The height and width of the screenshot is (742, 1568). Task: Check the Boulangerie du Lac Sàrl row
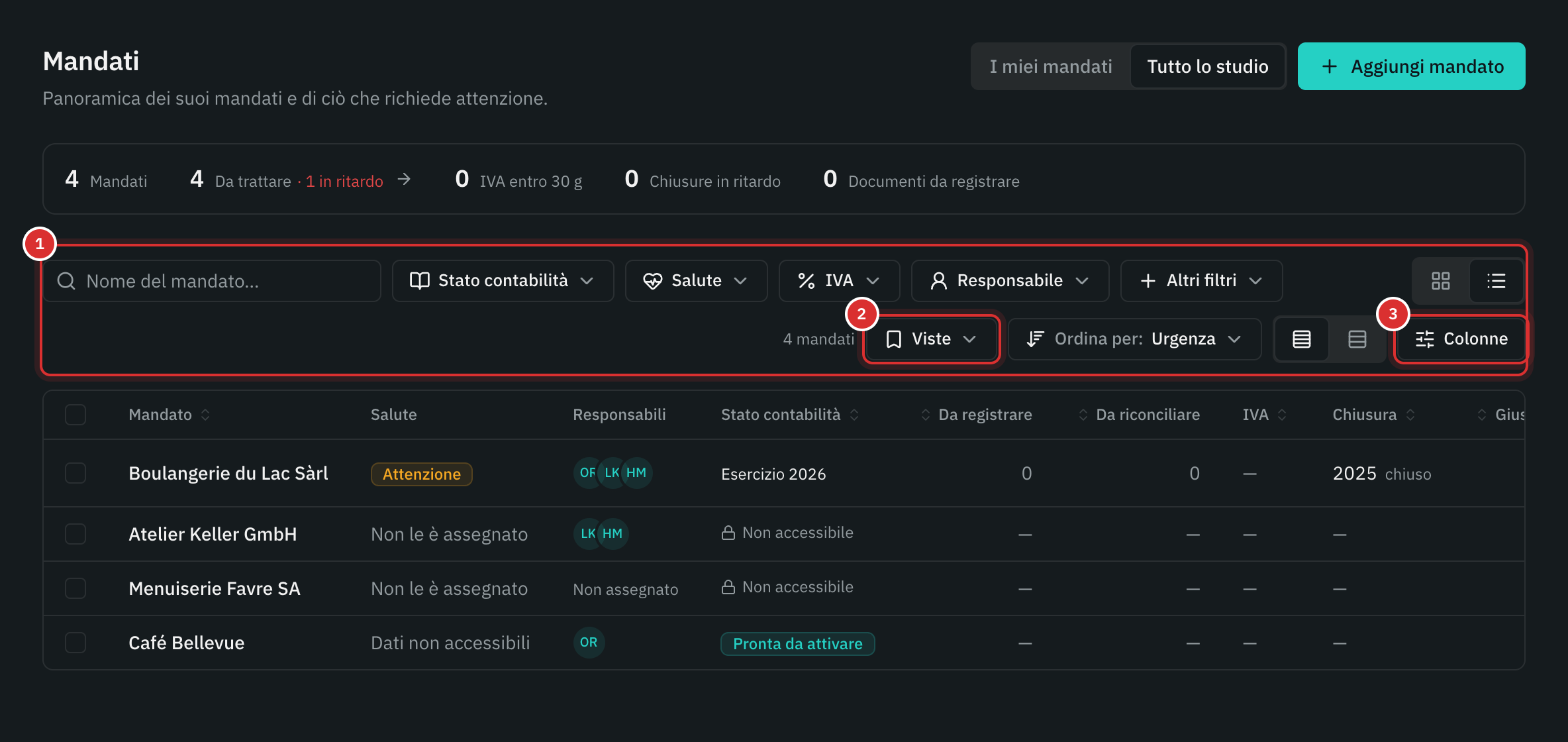coord(75,473)
